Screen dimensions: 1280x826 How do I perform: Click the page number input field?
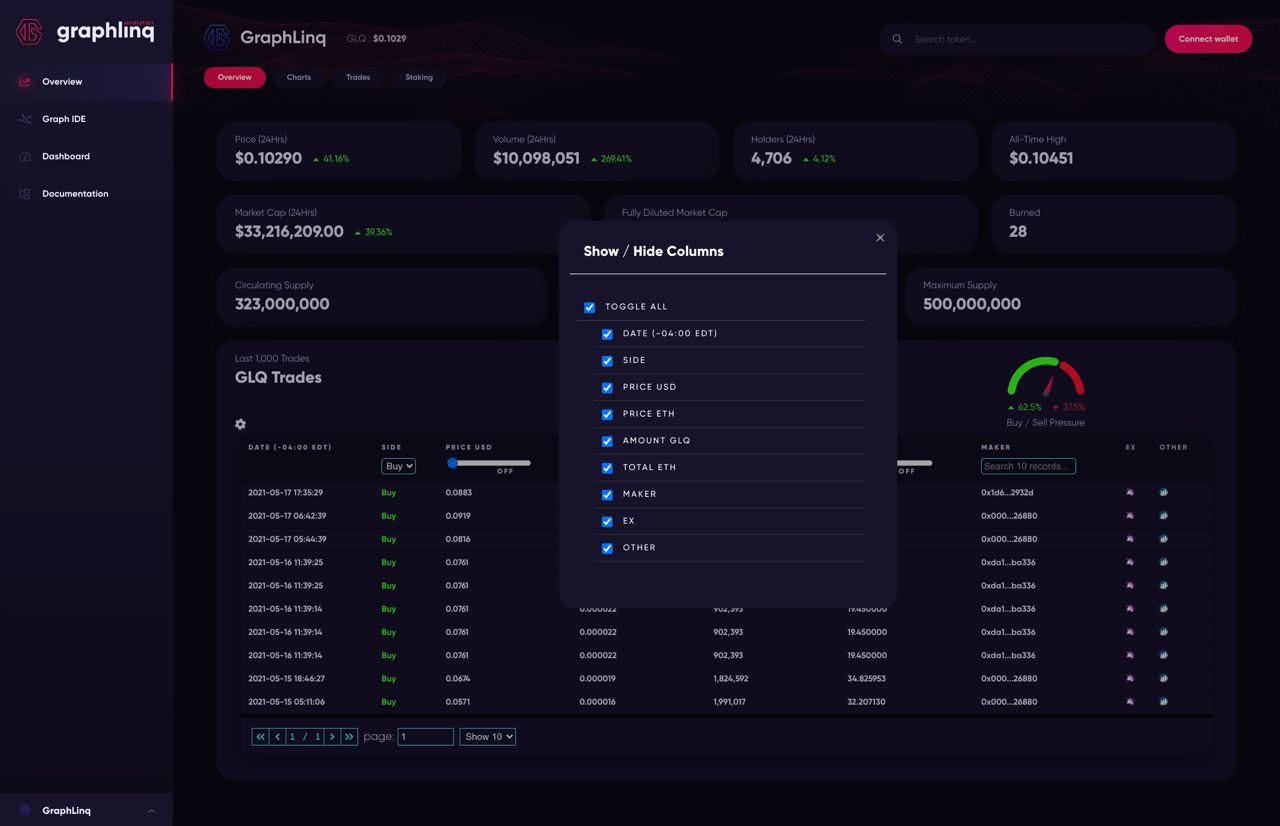(425, 737)
